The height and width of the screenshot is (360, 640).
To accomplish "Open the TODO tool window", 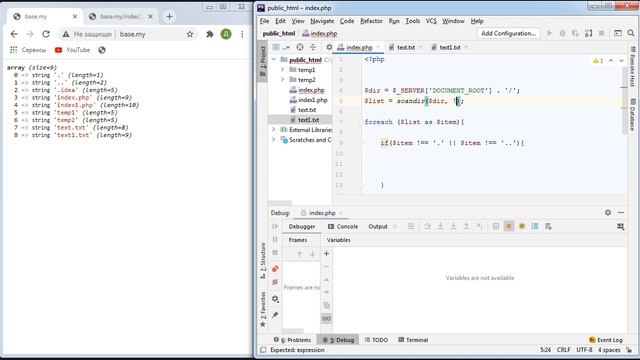I will click(x=376, y=340).
